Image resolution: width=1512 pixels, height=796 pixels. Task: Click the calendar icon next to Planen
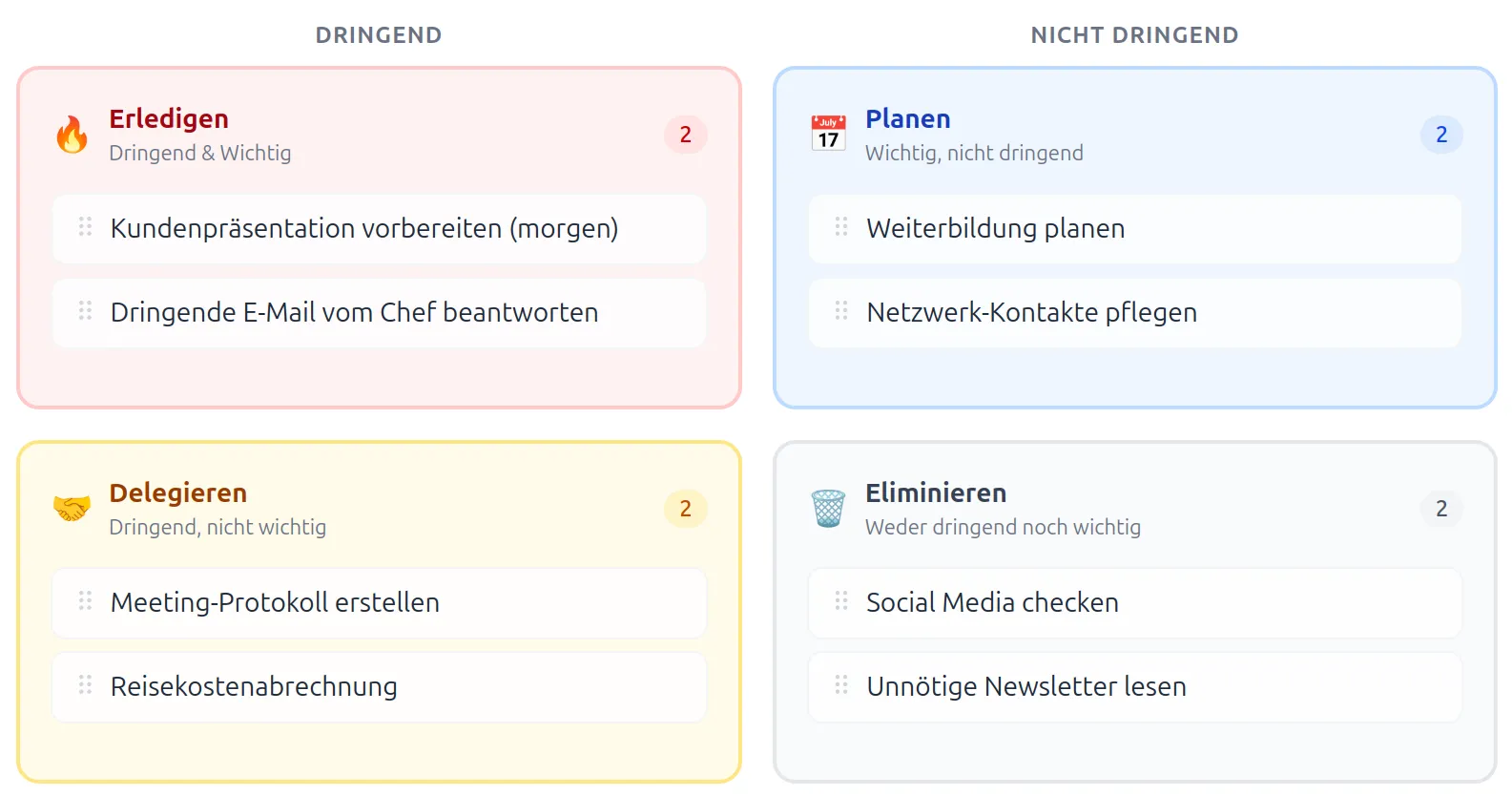pos(828,134)
